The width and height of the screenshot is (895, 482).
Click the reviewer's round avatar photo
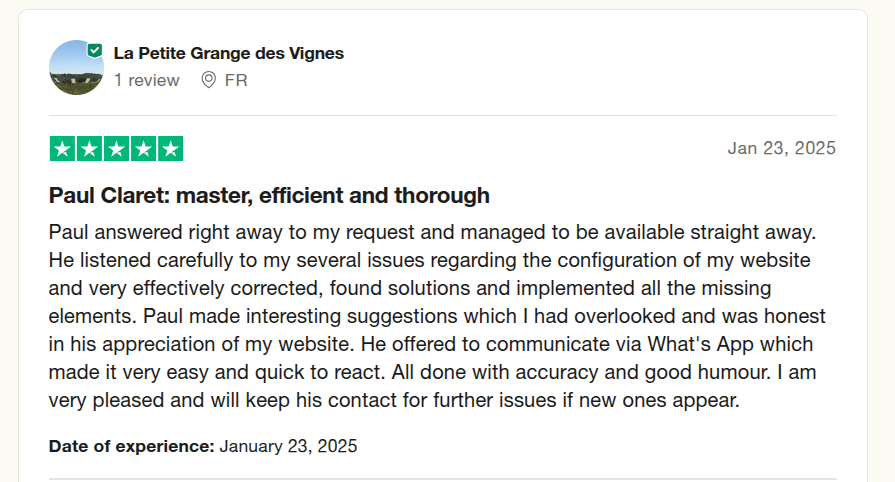point(76,68)
